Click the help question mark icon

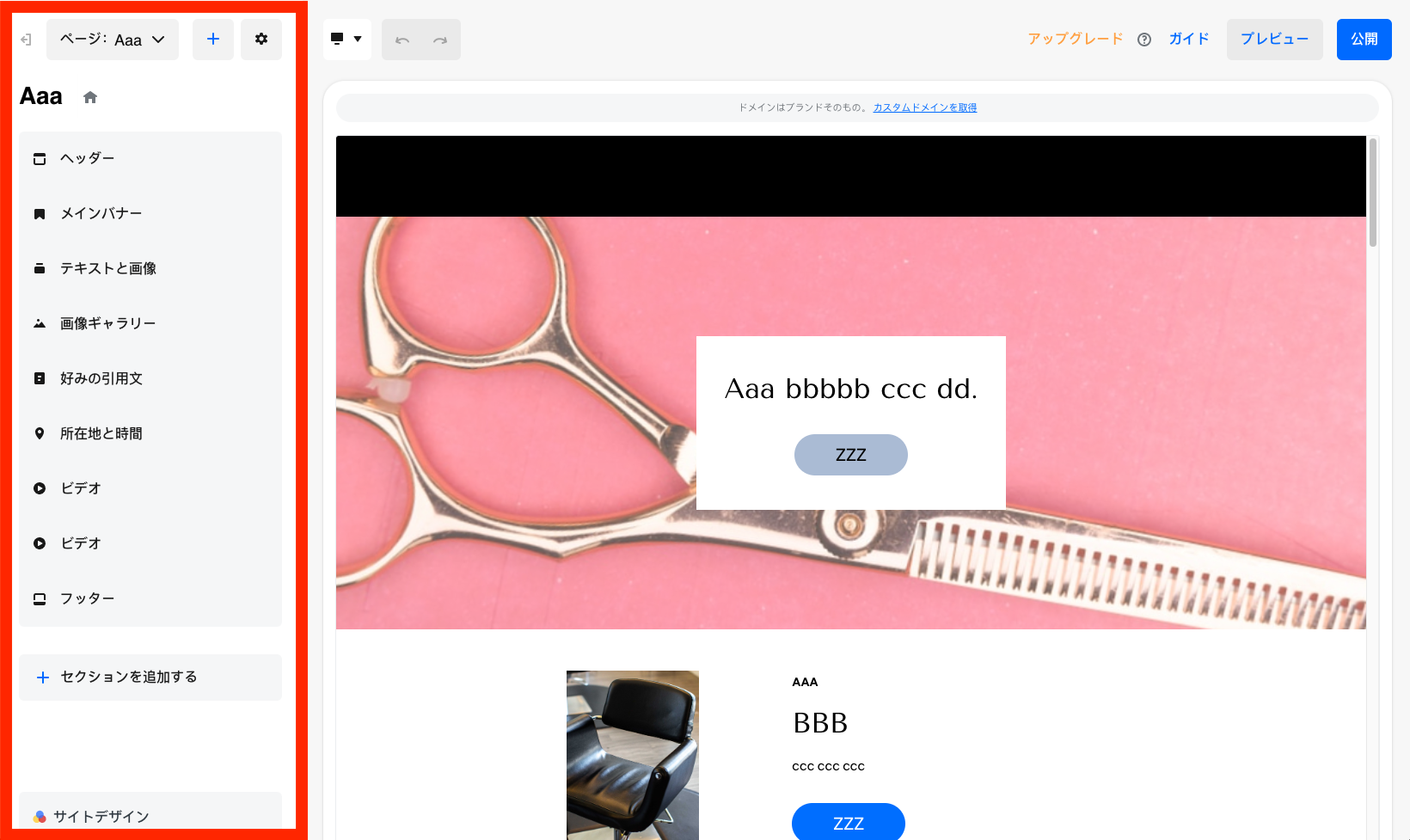coord(1144,40)
